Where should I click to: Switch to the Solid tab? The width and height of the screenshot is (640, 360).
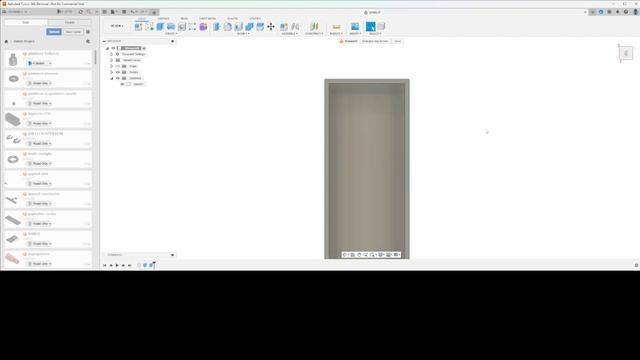point(142,18)
